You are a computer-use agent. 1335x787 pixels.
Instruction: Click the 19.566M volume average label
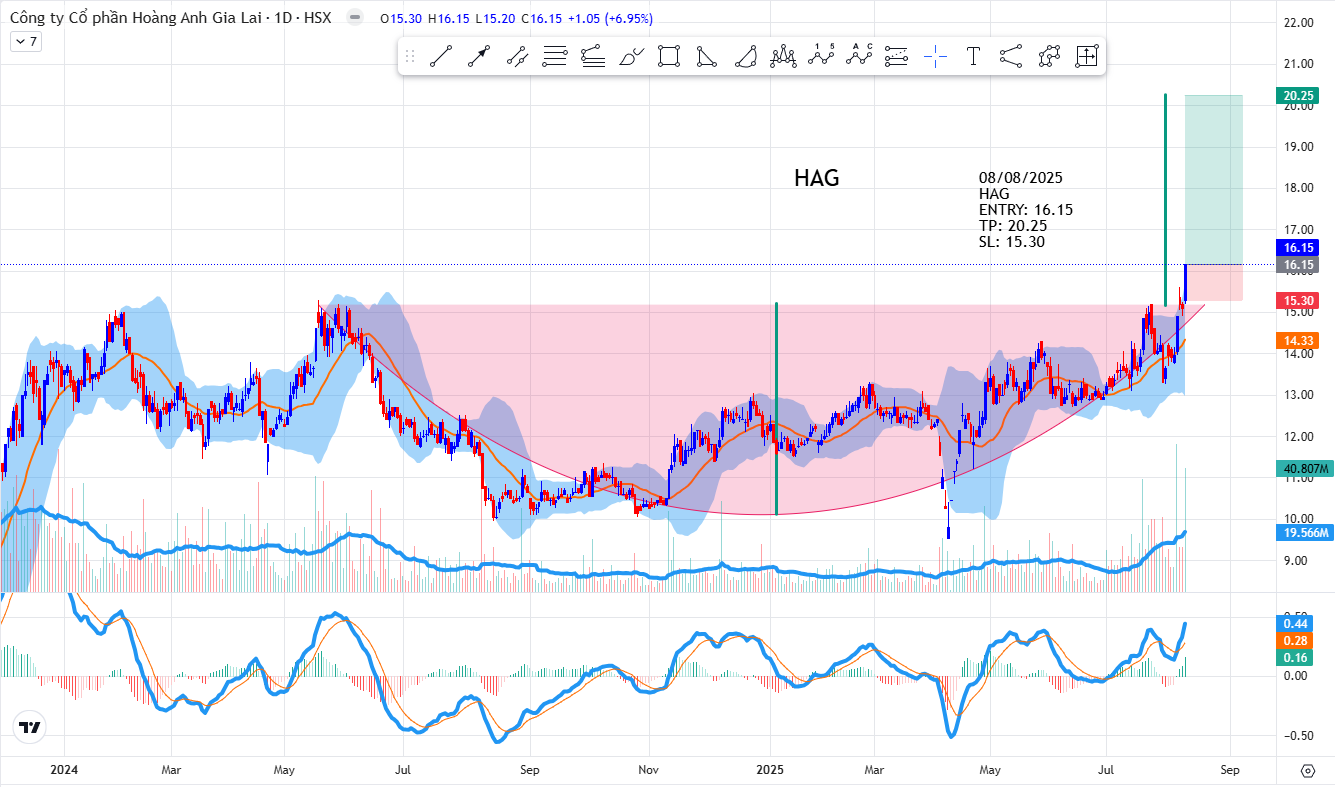point(1305,533)
